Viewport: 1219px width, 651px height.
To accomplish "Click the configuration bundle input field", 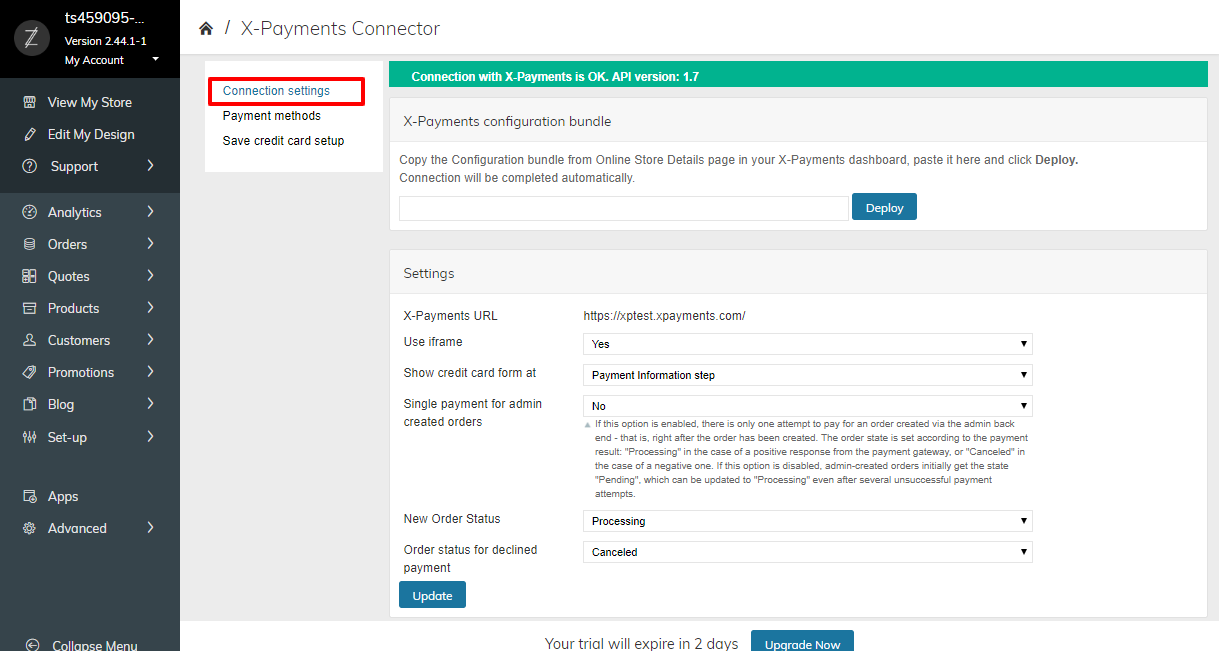I will (x=624, y=208).
